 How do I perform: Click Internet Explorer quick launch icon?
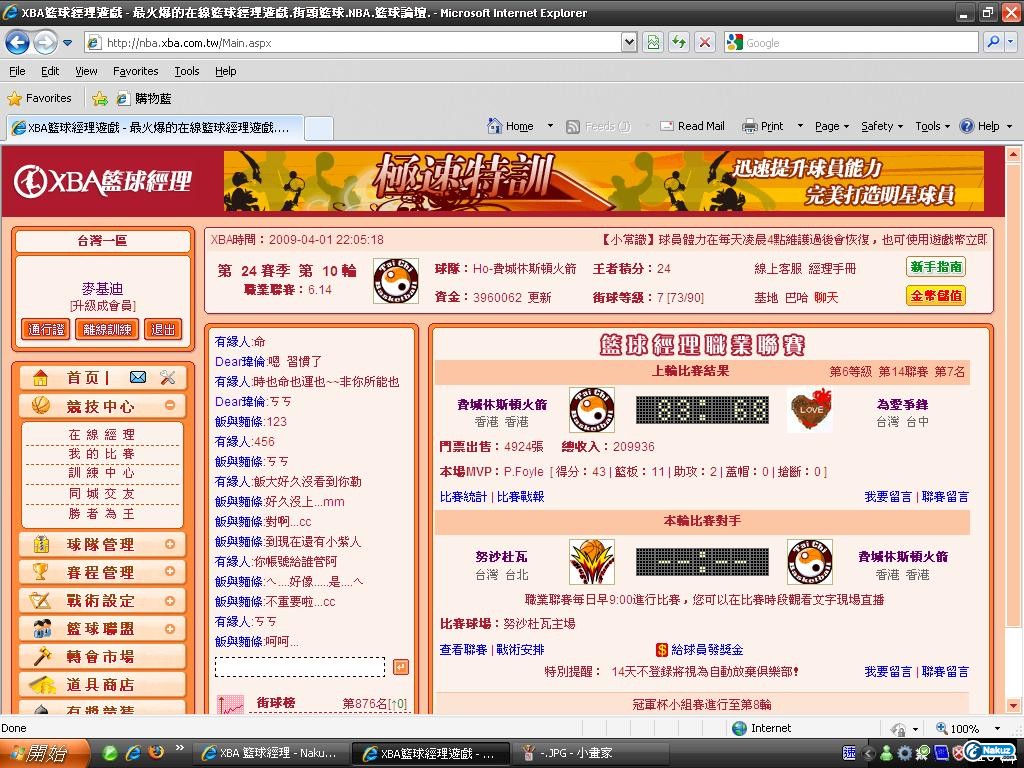click(133, 753)
